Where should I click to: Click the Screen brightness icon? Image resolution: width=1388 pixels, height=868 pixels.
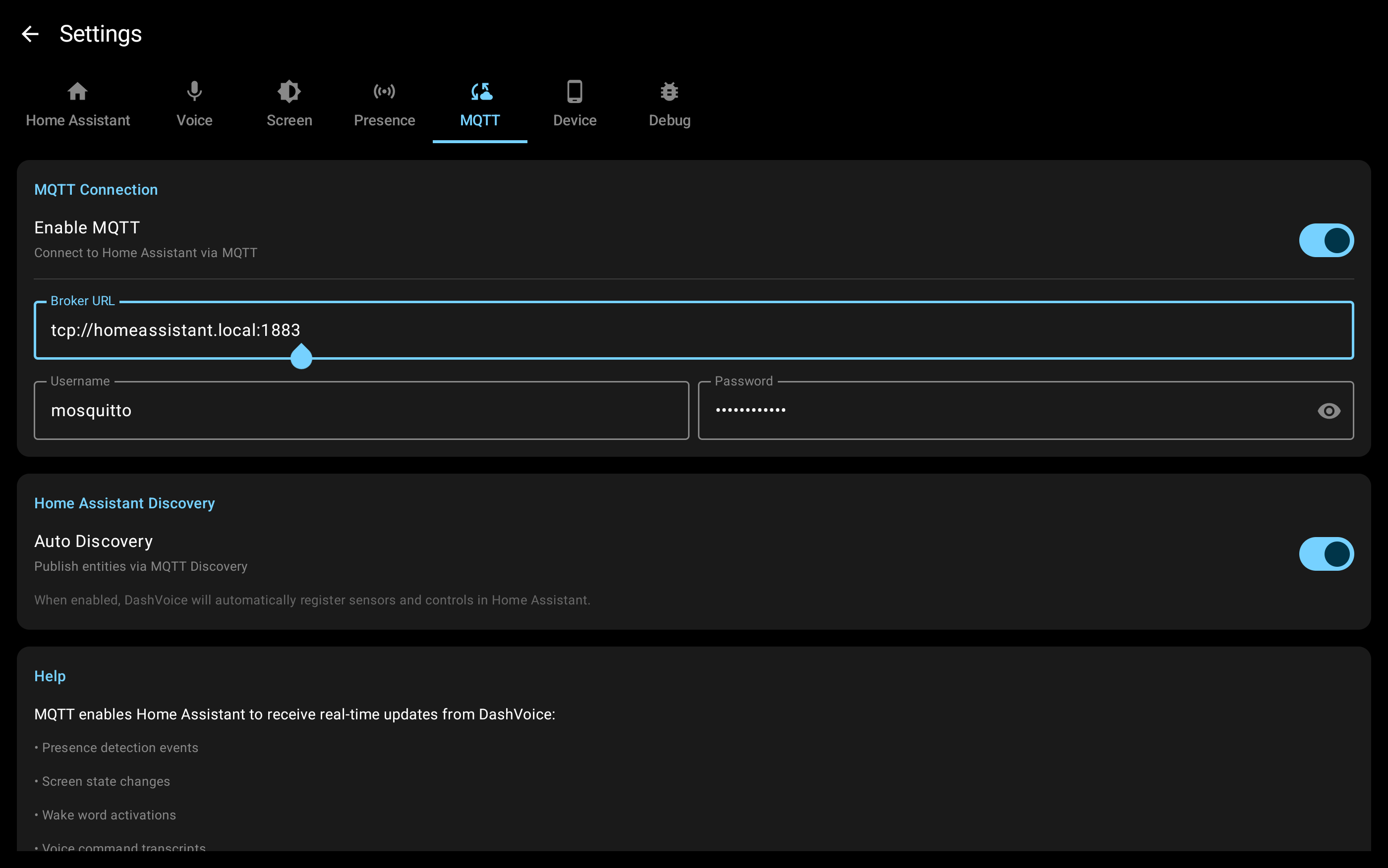point(289,91)
